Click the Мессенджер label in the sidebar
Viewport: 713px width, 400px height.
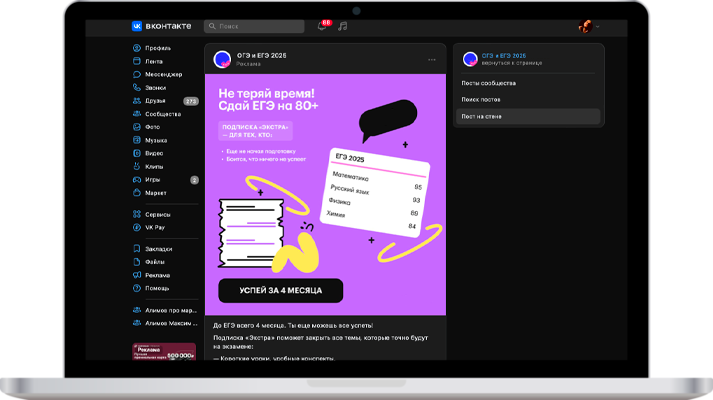pos(164,74)
